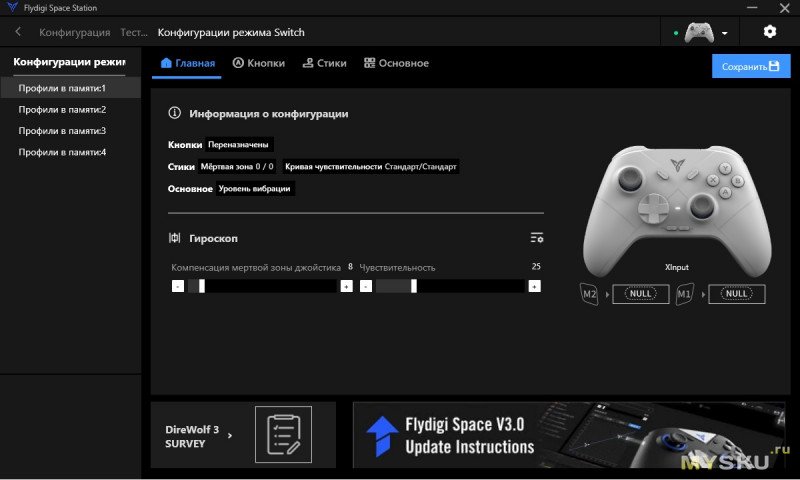Click the Мёртвая зона 0 / 0 tag
This screenshot has width=800, height=480.
pos(237,166)
